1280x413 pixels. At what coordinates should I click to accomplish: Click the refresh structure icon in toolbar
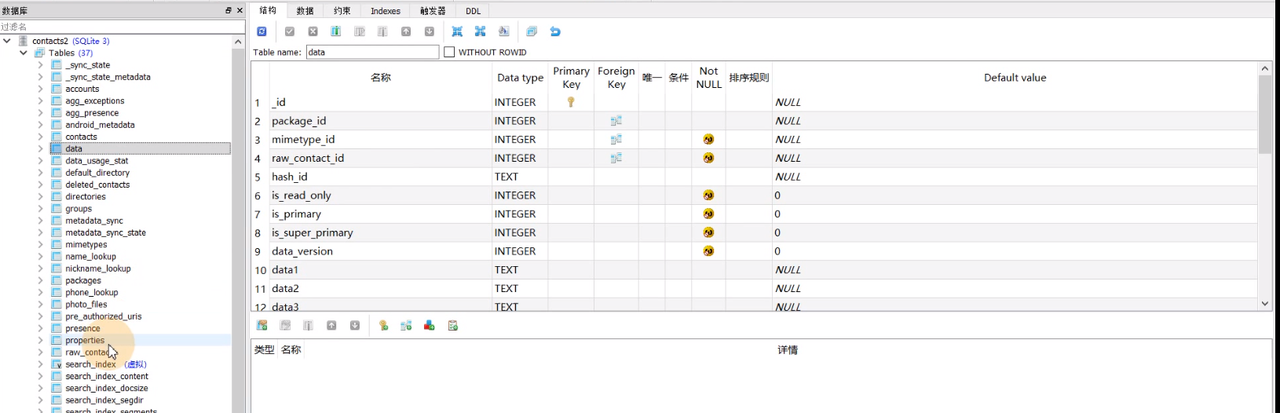tap(262, 32)
